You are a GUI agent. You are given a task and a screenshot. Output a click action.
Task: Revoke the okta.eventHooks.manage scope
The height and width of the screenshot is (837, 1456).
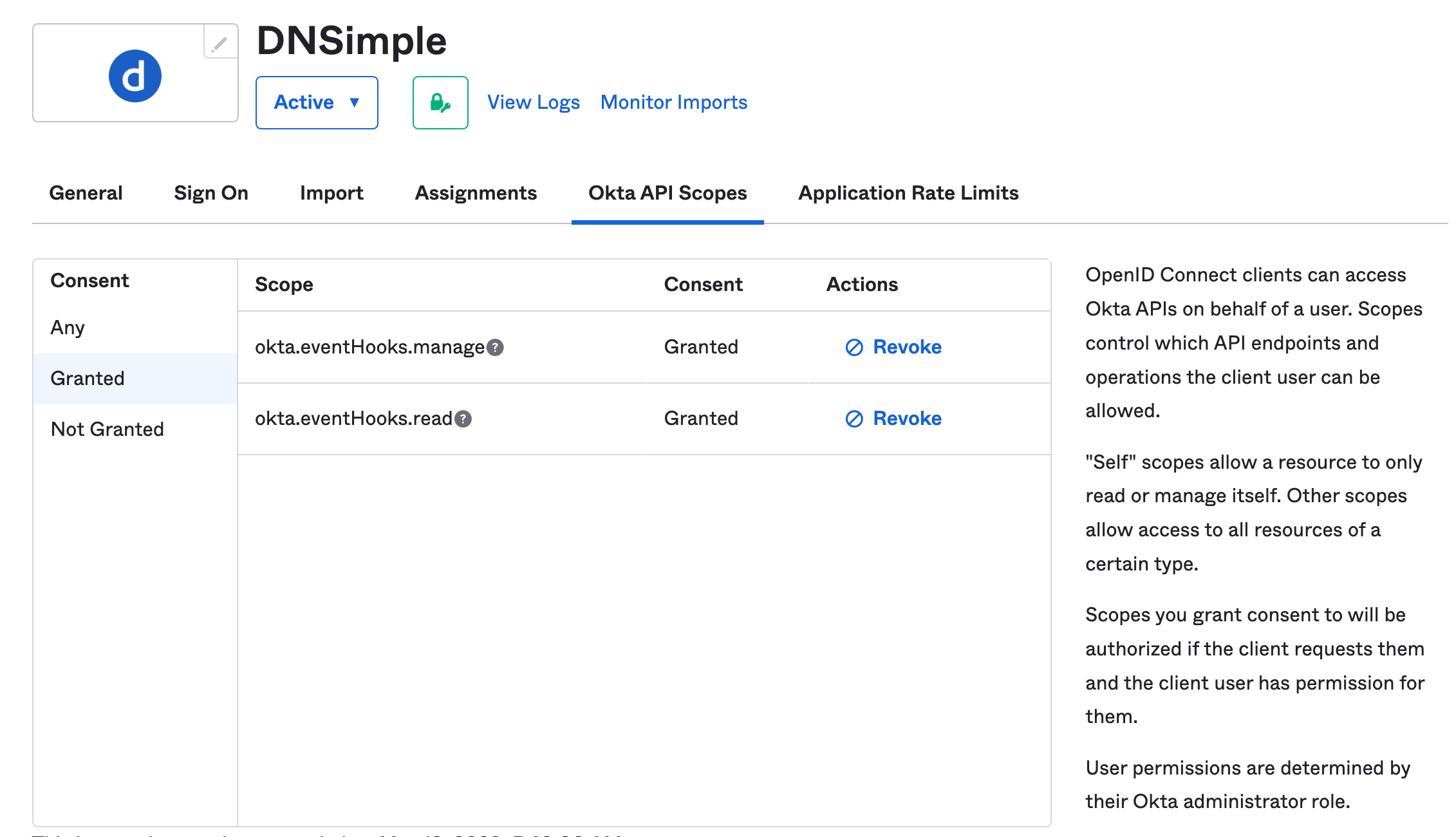pyautogui.click(x=893, y=347)
